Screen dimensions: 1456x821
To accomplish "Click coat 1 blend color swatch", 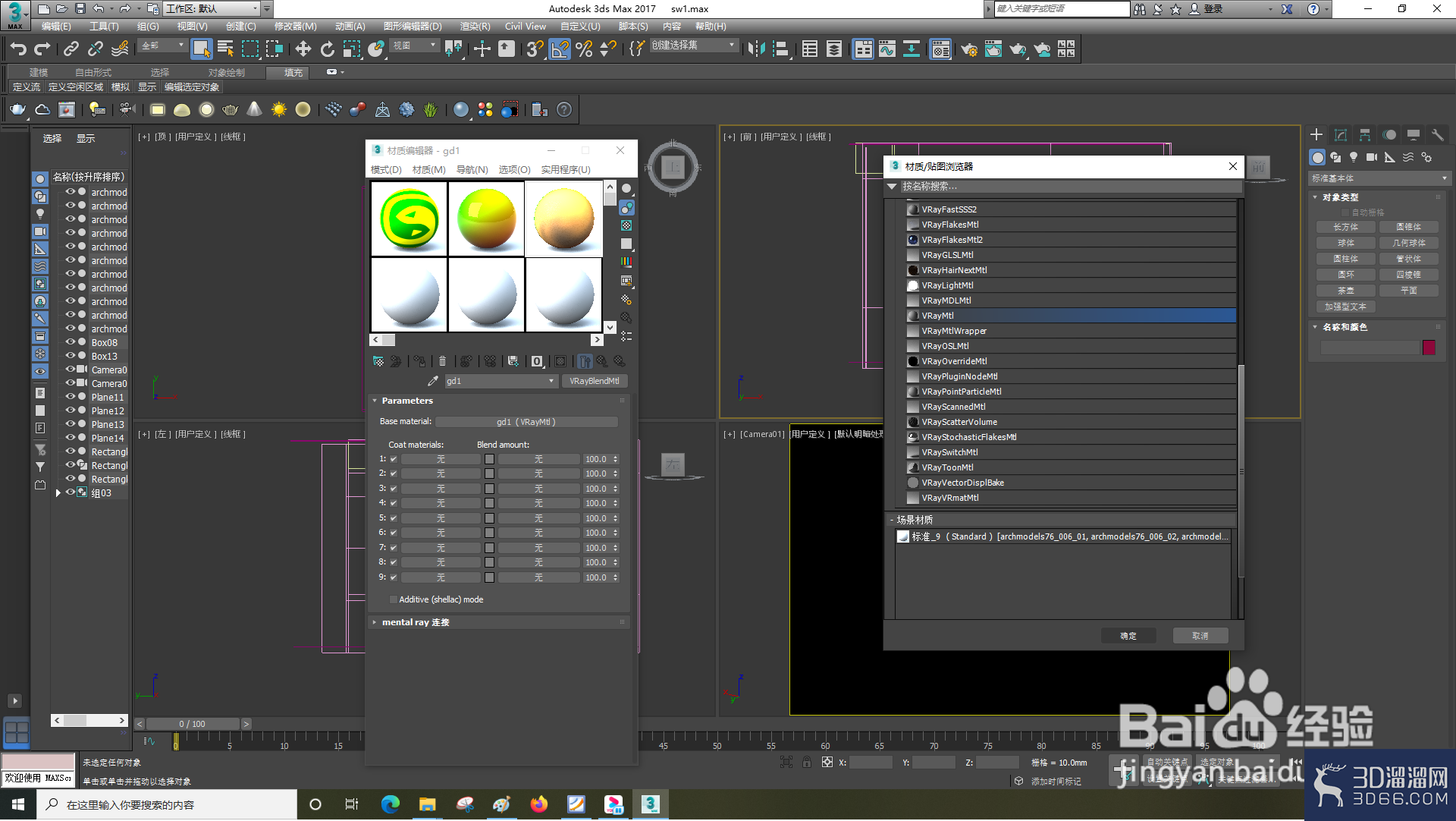I will pyautogui.click(x=489, y=459).
